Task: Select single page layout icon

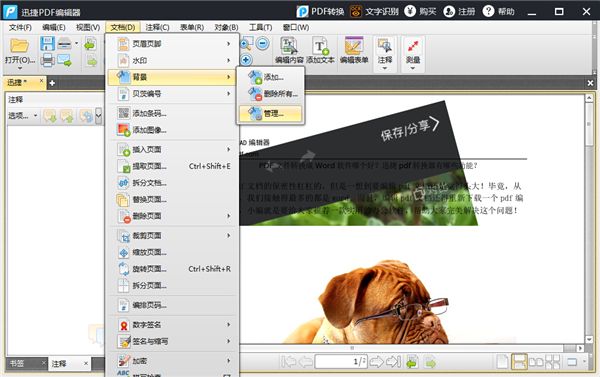Action: [x=502, y=362]
